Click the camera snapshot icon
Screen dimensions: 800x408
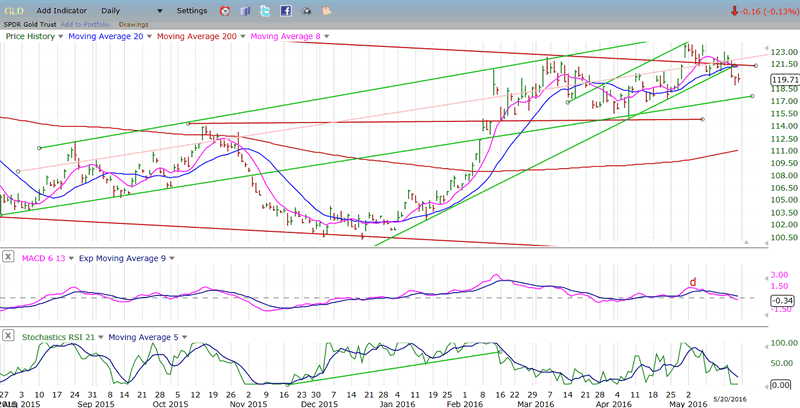pyautogui.click(x=306, y=11)
